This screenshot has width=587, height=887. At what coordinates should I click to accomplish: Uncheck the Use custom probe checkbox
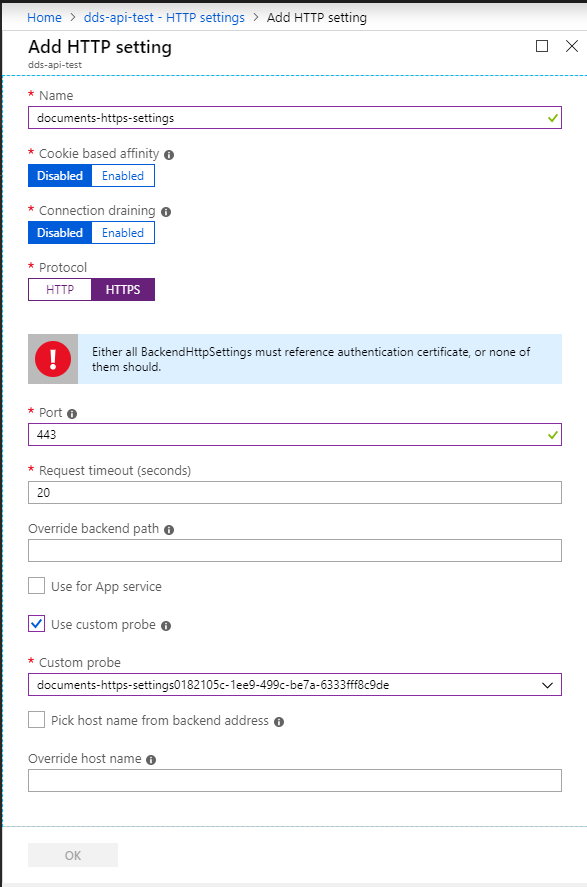click(36, 623)
